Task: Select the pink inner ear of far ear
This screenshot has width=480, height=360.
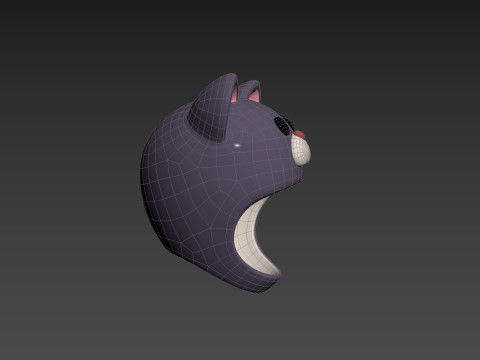Action: [x=255, y=96]
